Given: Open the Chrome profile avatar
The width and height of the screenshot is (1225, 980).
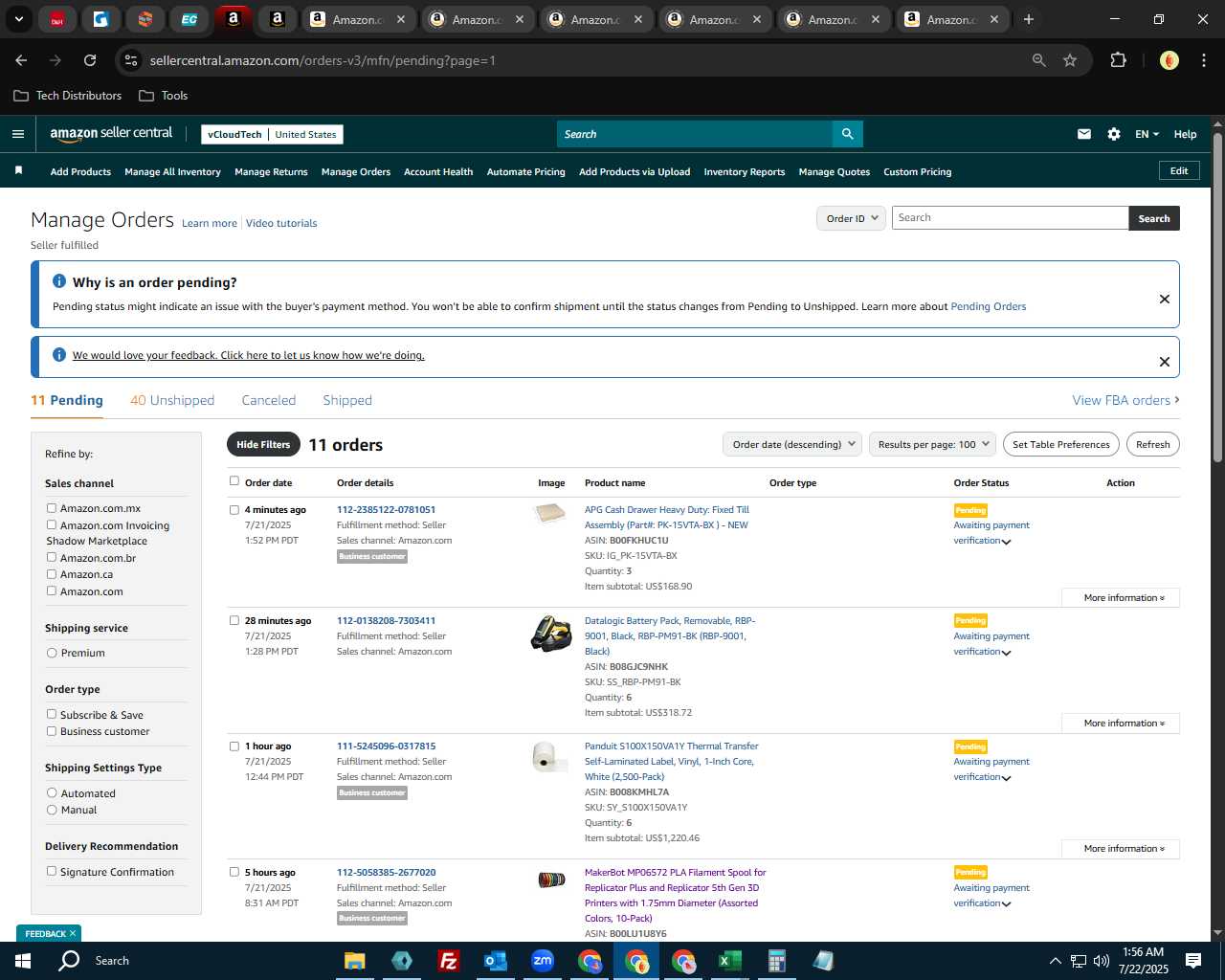Looking at the screenshot, I should pos(1169,60).
